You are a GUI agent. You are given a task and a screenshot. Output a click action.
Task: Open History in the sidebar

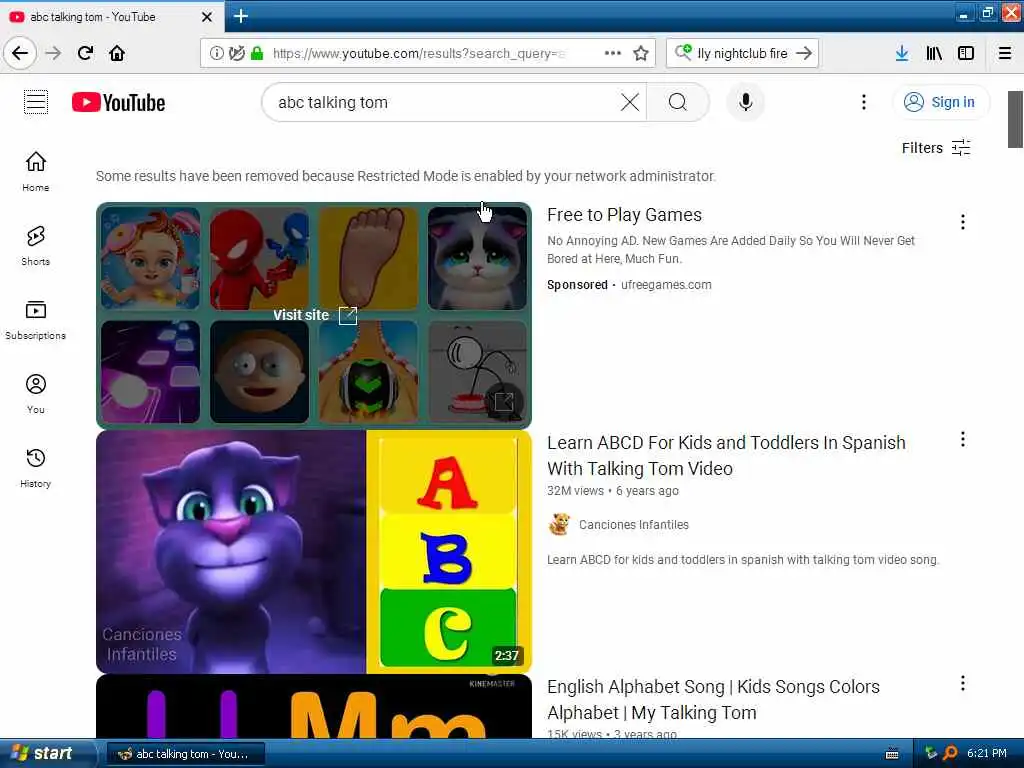[x=36, y=468]
